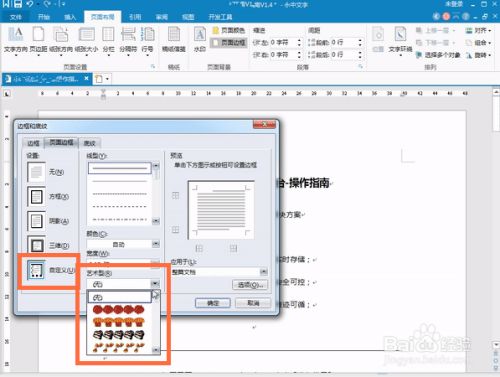The image size is (500, 377).
Task: Open dropdown arrow beside new document icon
Action: [107, 79]
